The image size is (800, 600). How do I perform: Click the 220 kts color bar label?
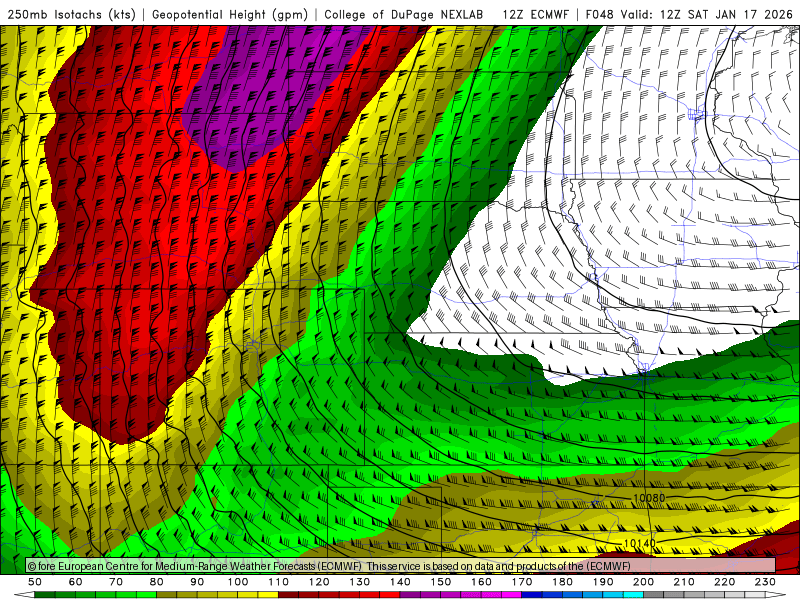tap(725, 582)
